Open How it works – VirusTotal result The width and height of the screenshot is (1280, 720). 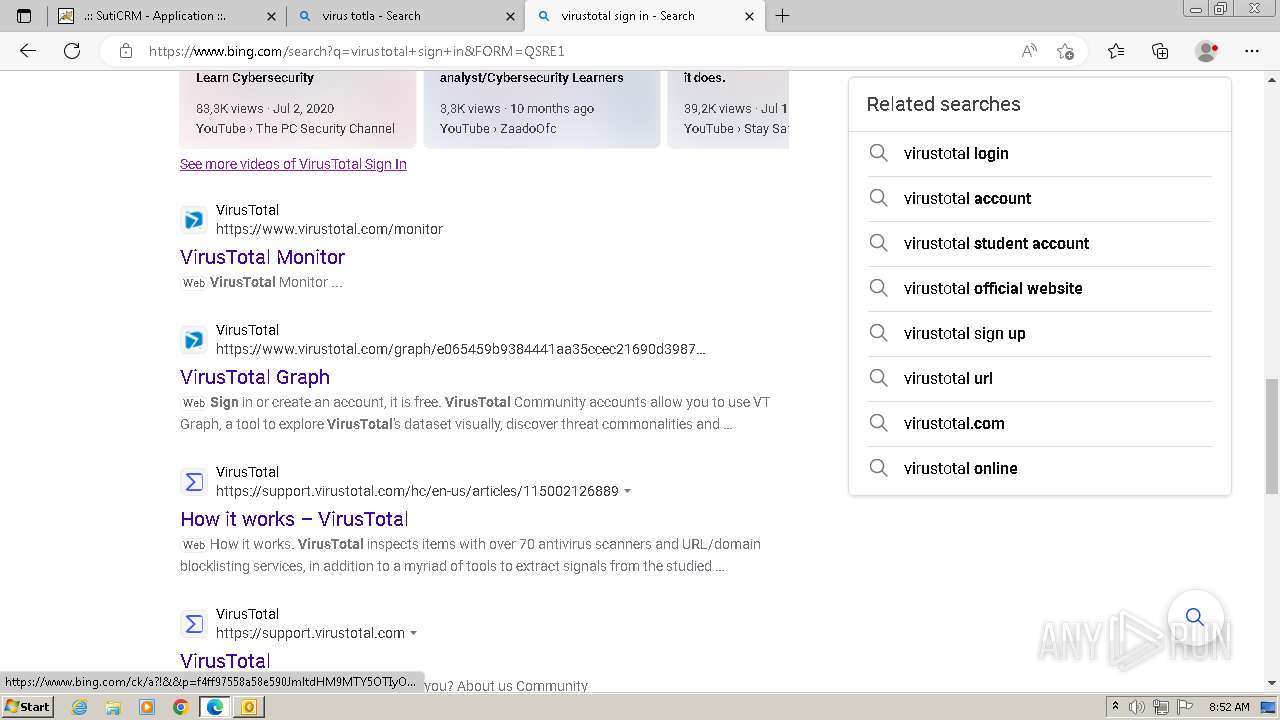294,519
